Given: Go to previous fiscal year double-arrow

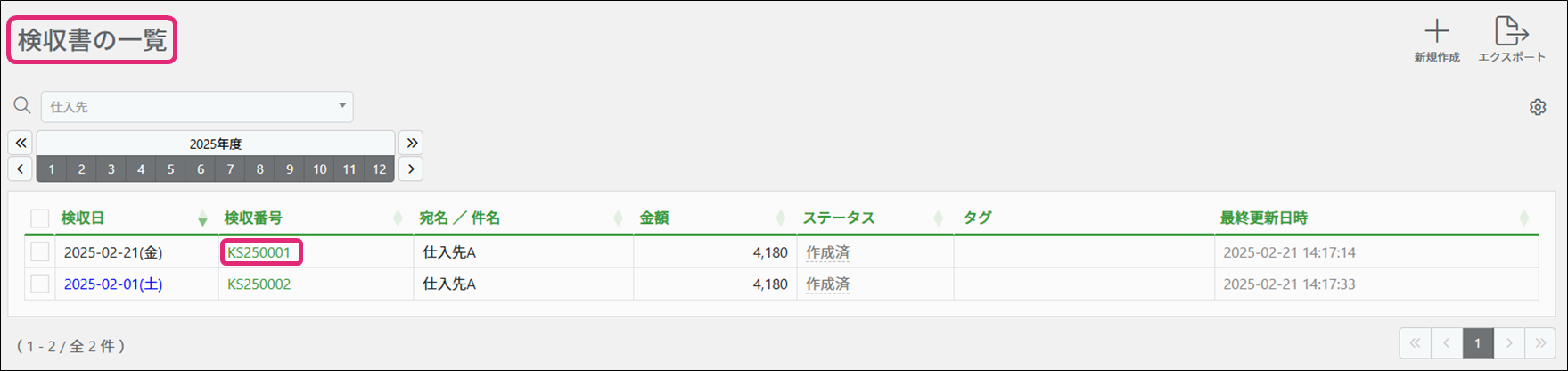Looking at the screenshot, I should (x=21, y=143).
